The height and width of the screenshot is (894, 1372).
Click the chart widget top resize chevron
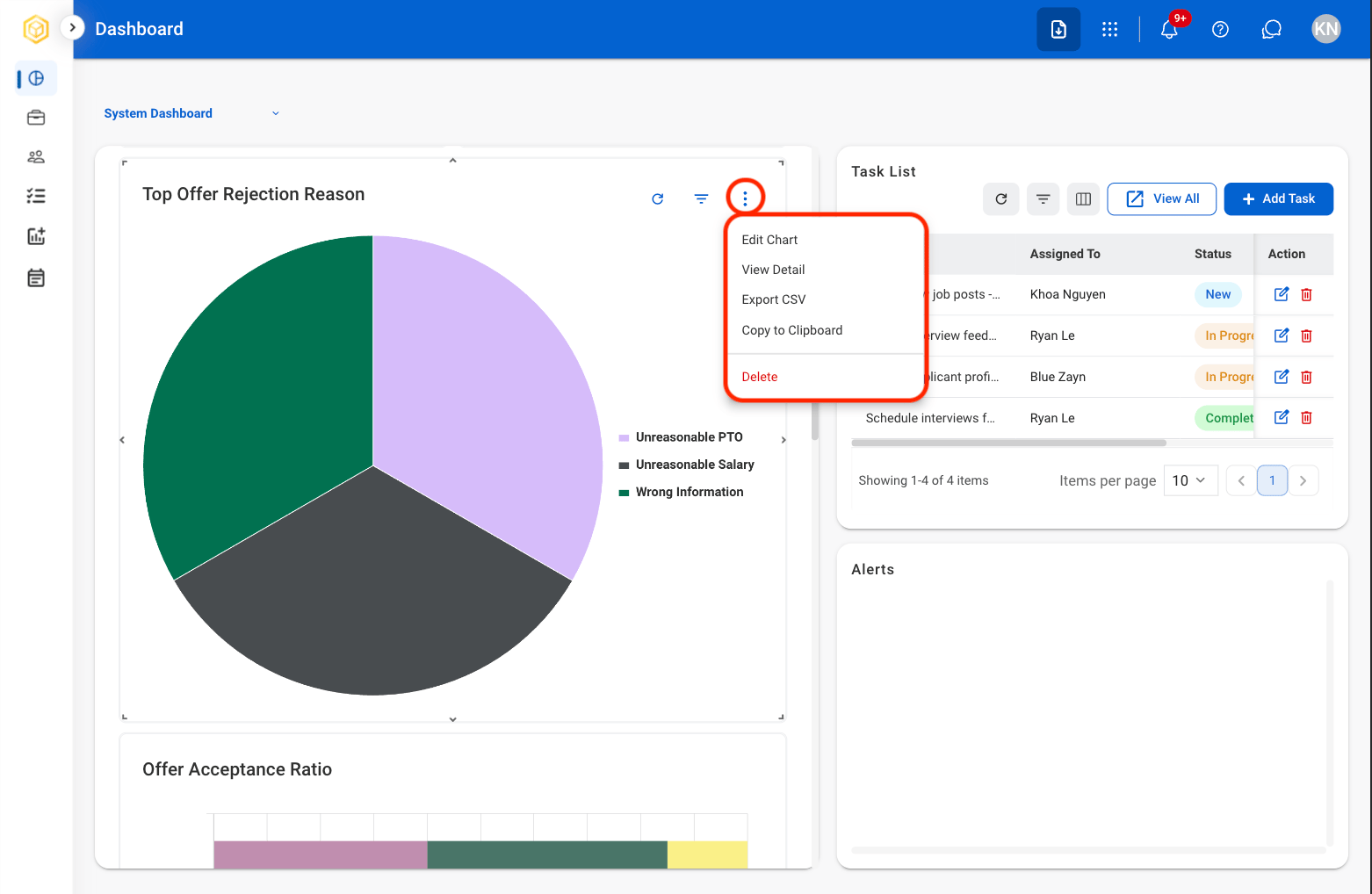coord(452,161)
